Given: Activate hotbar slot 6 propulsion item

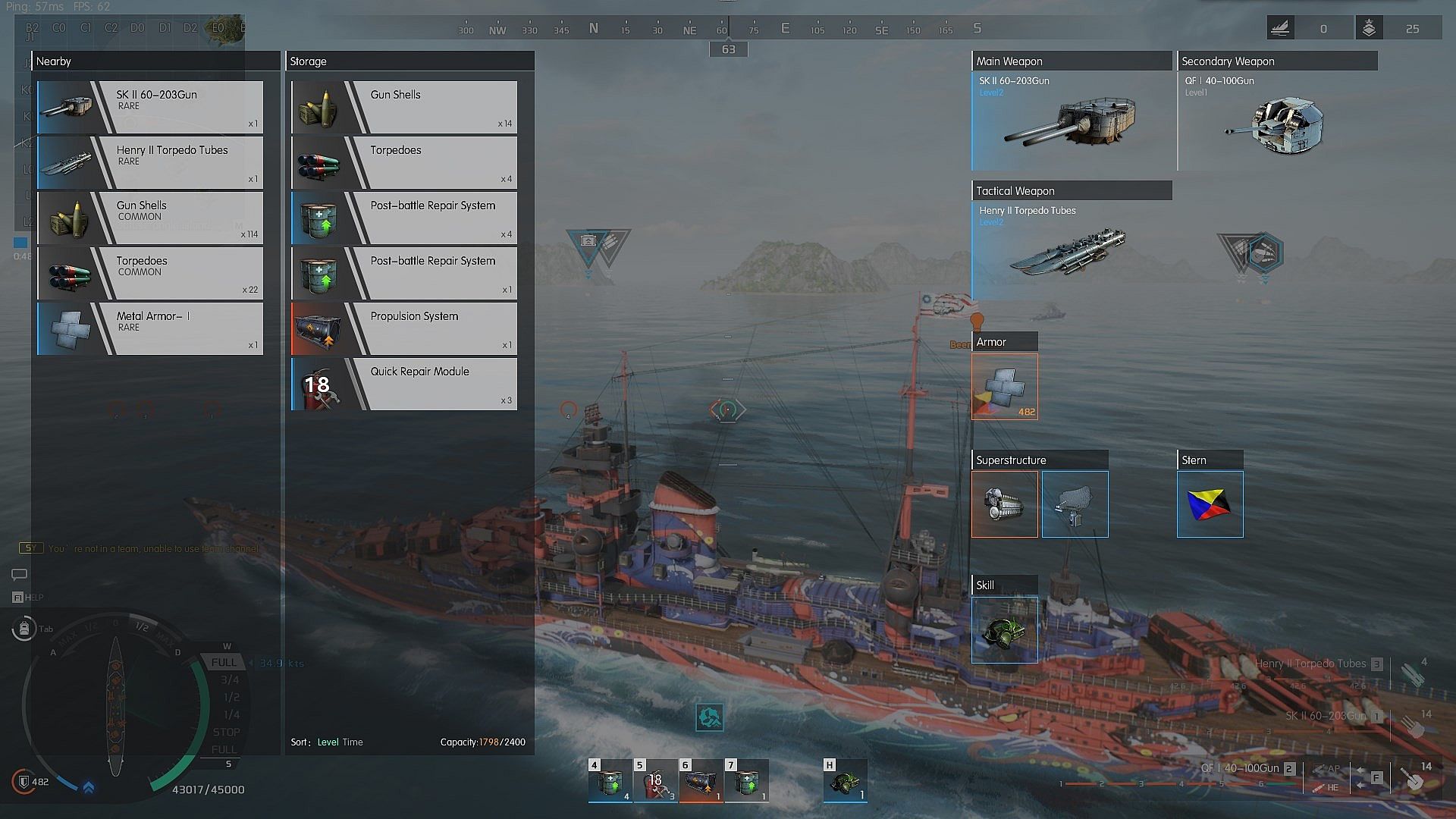Looking at the screenshot, I should [x=700, y=781].
